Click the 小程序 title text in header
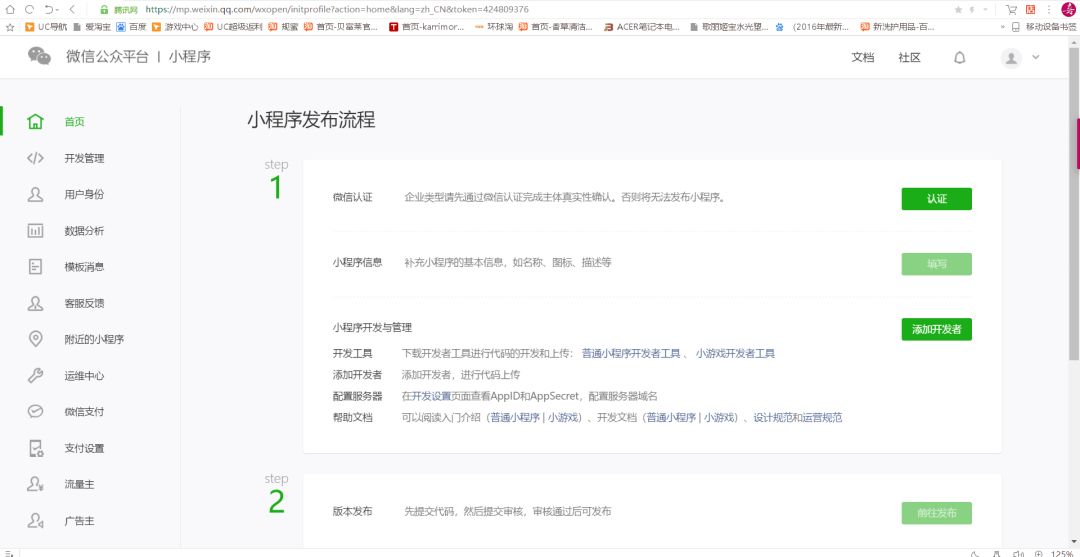1080x557 pixels. [x=190, y=56]
